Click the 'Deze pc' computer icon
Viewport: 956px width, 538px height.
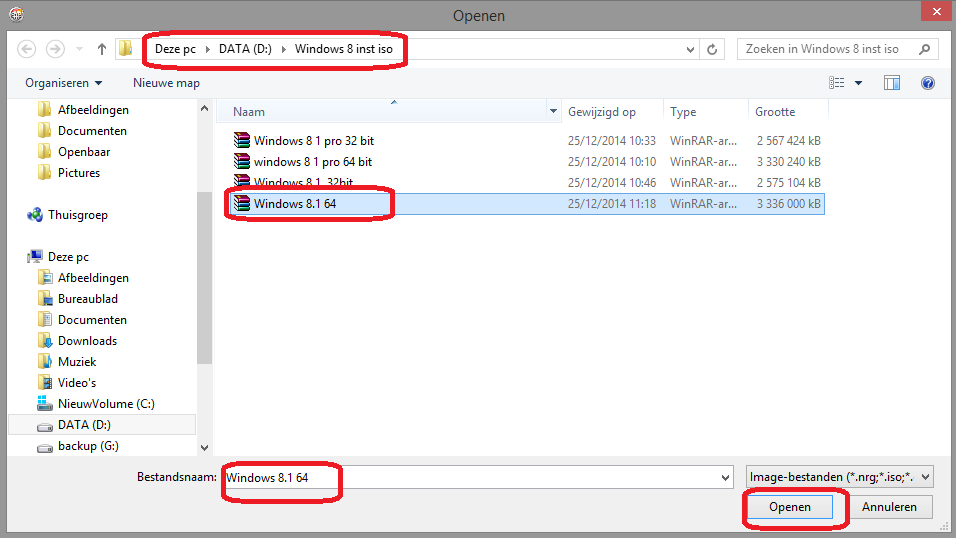[35, 257]
